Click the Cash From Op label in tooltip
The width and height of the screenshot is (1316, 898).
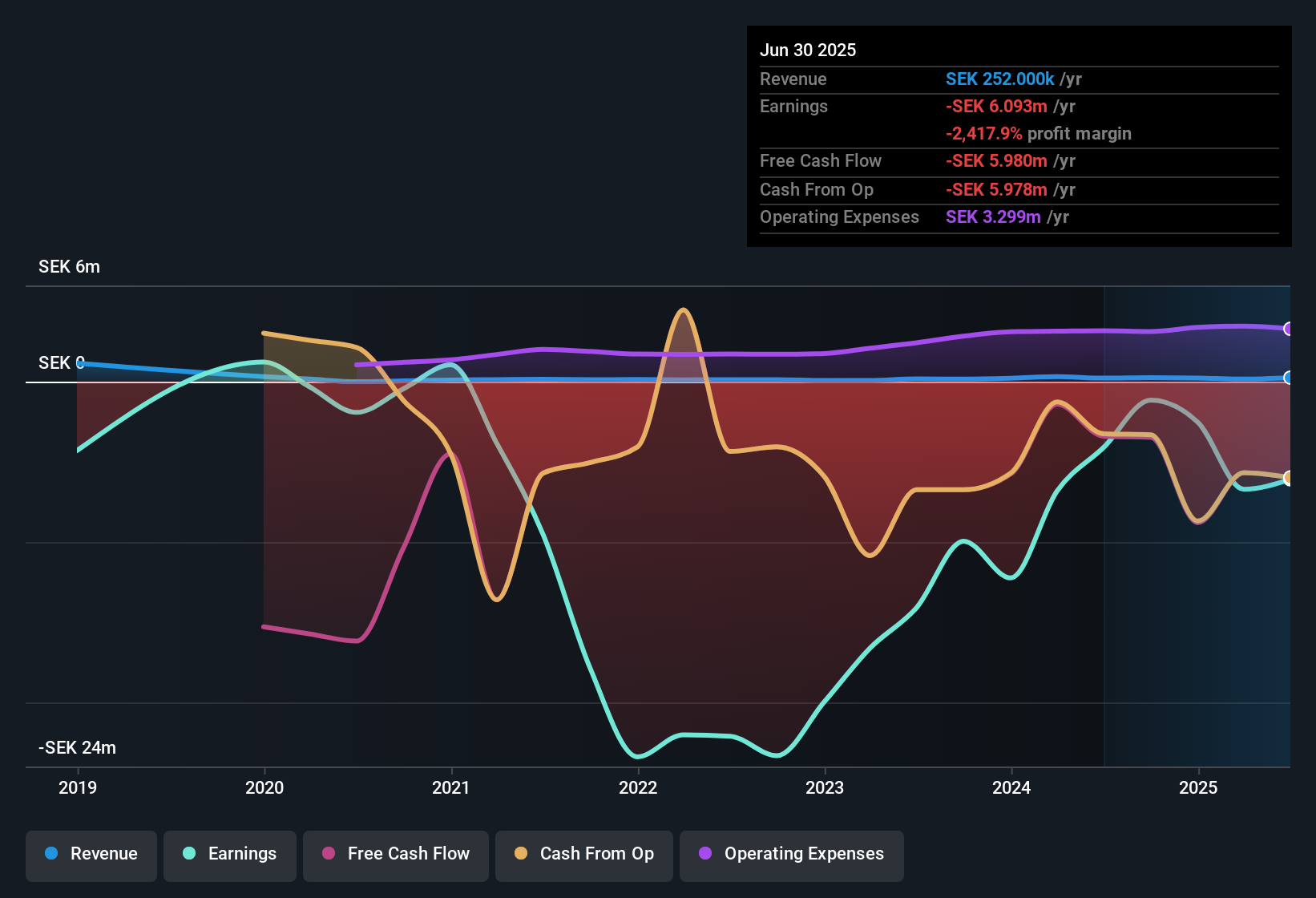(x=817, y=189)
